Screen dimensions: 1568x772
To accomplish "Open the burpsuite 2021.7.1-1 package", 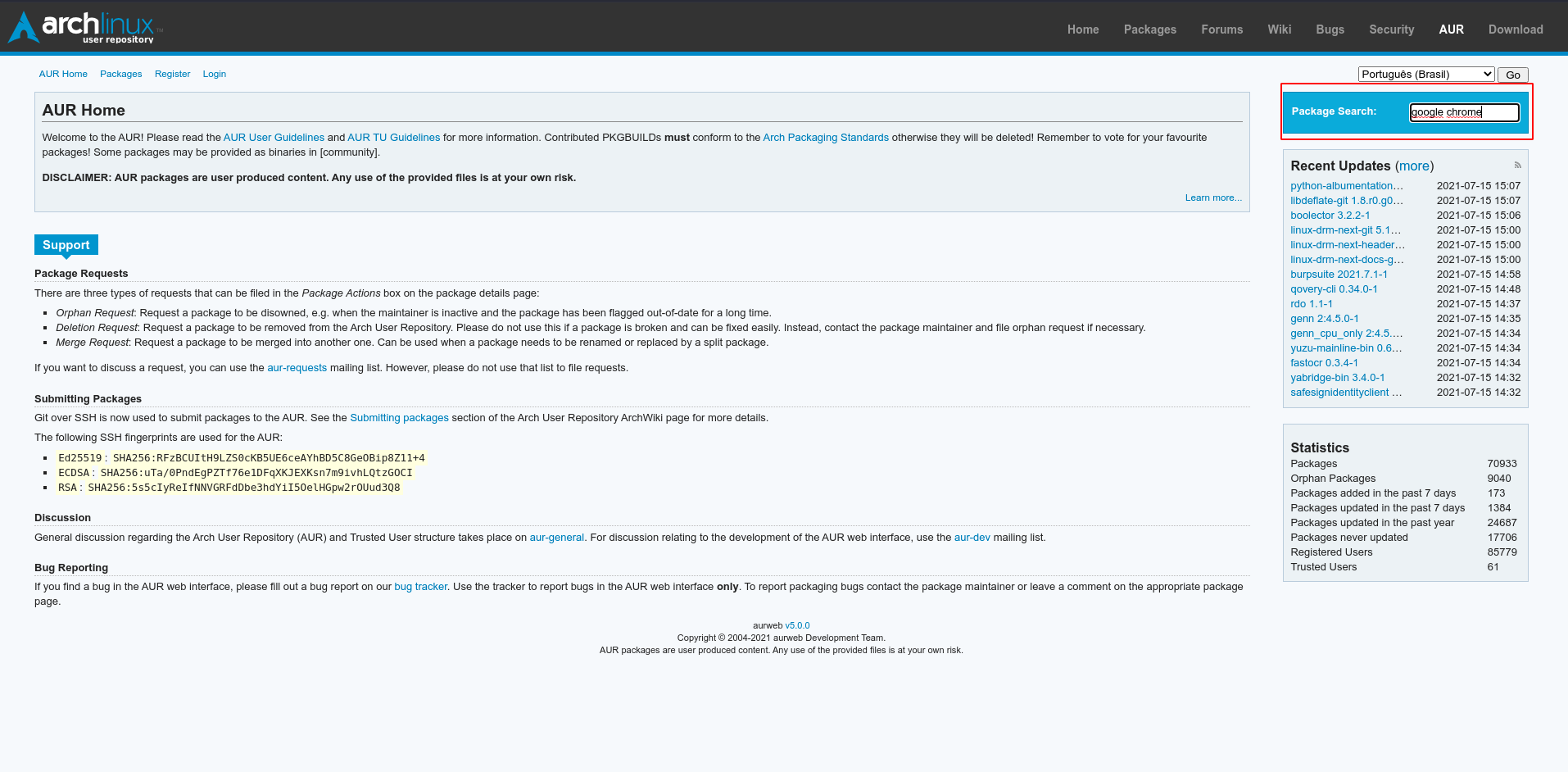I will 1339,275.
